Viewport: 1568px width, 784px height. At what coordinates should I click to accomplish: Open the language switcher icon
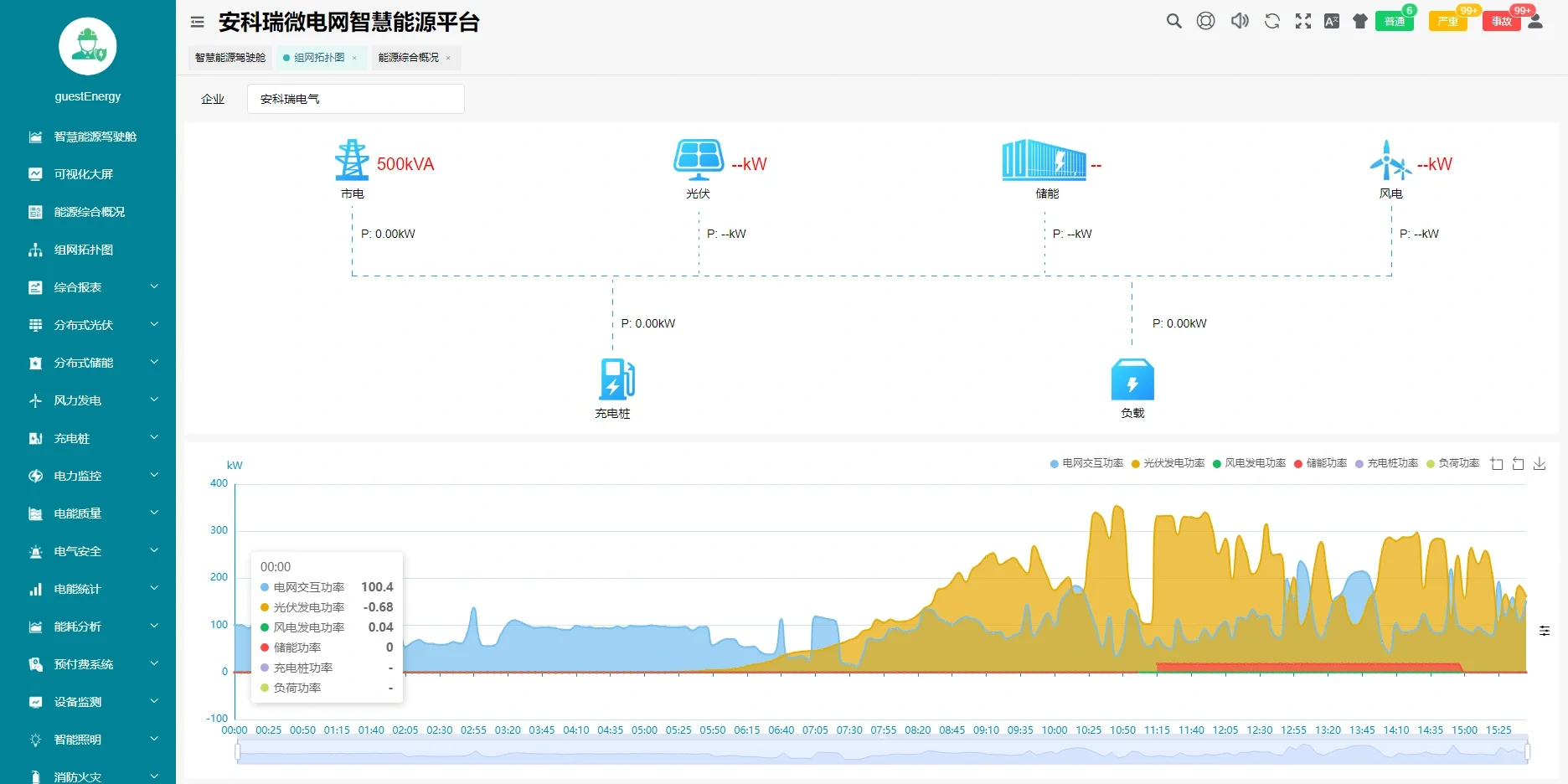(1331, 21)
